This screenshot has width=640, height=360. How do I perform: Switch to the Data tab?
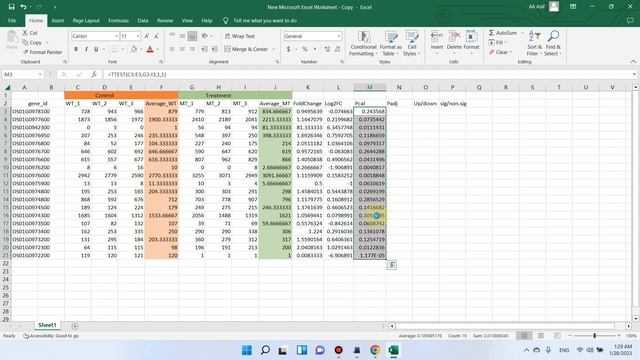click(x=143, y=20)
